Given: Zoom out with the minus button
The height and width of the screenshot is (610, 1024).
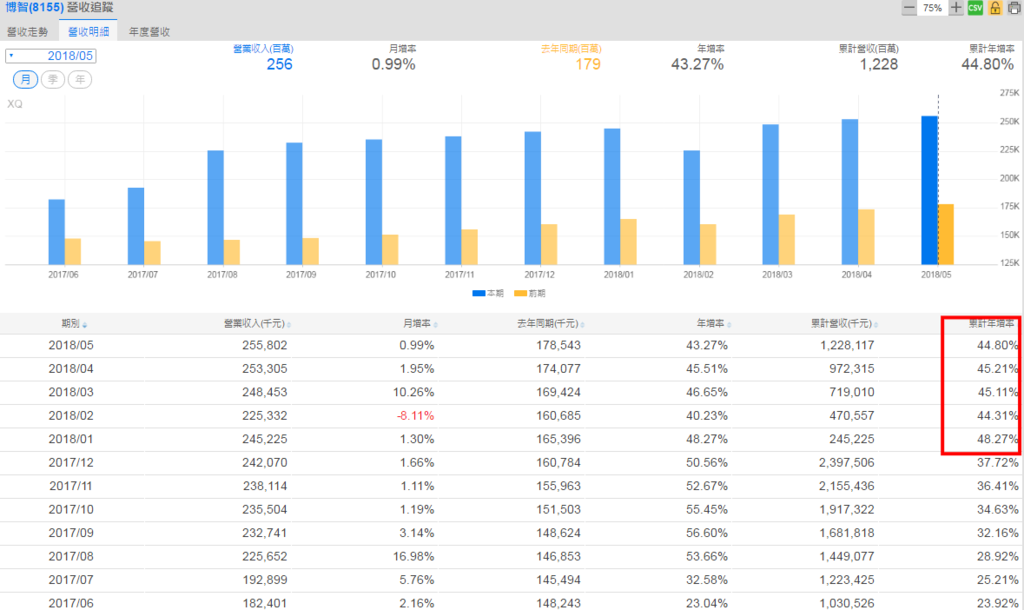Looking at the screenshot, I should [909, 8].
